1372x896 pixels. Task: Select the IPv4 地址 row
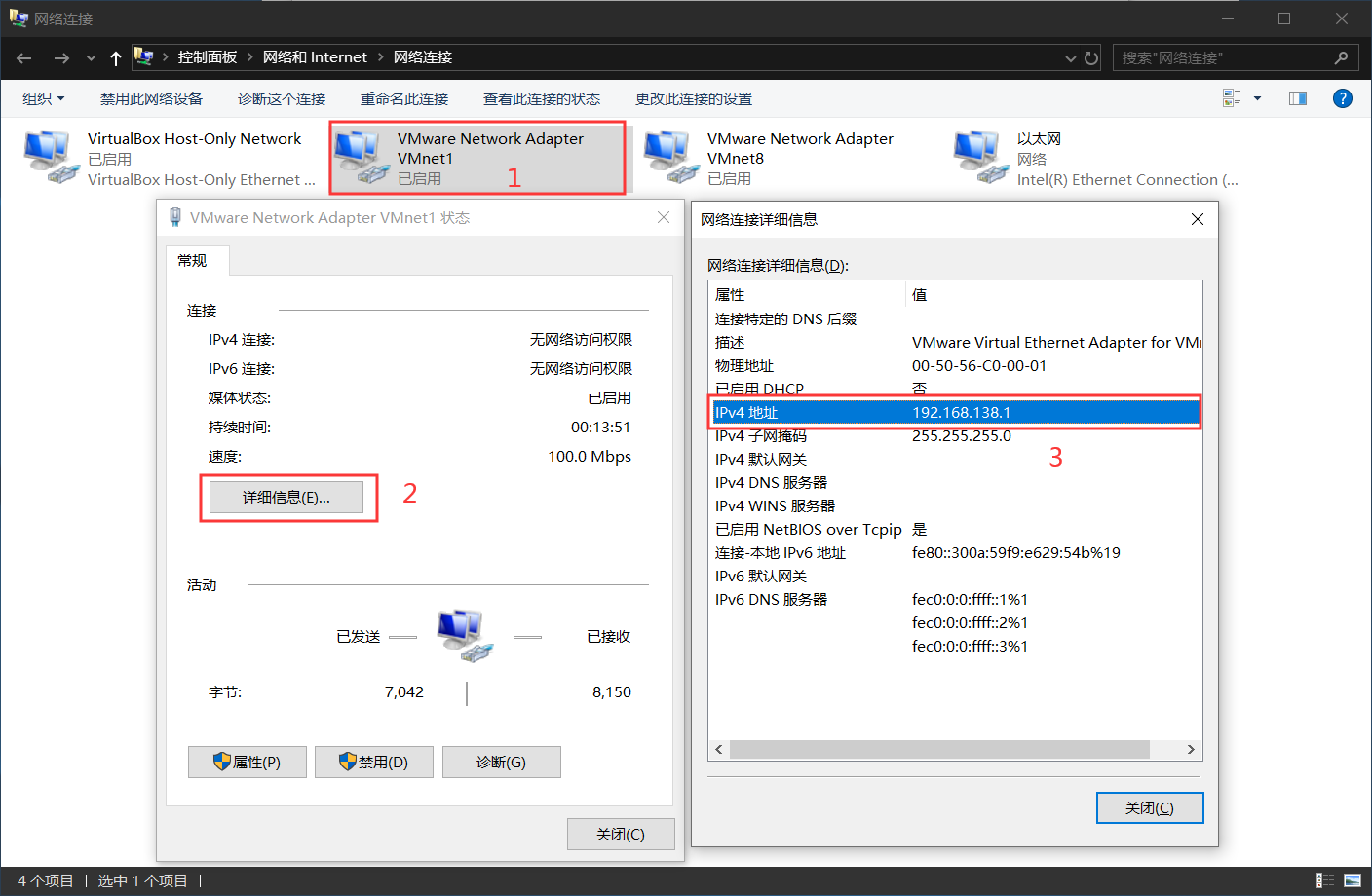(956, 412)
